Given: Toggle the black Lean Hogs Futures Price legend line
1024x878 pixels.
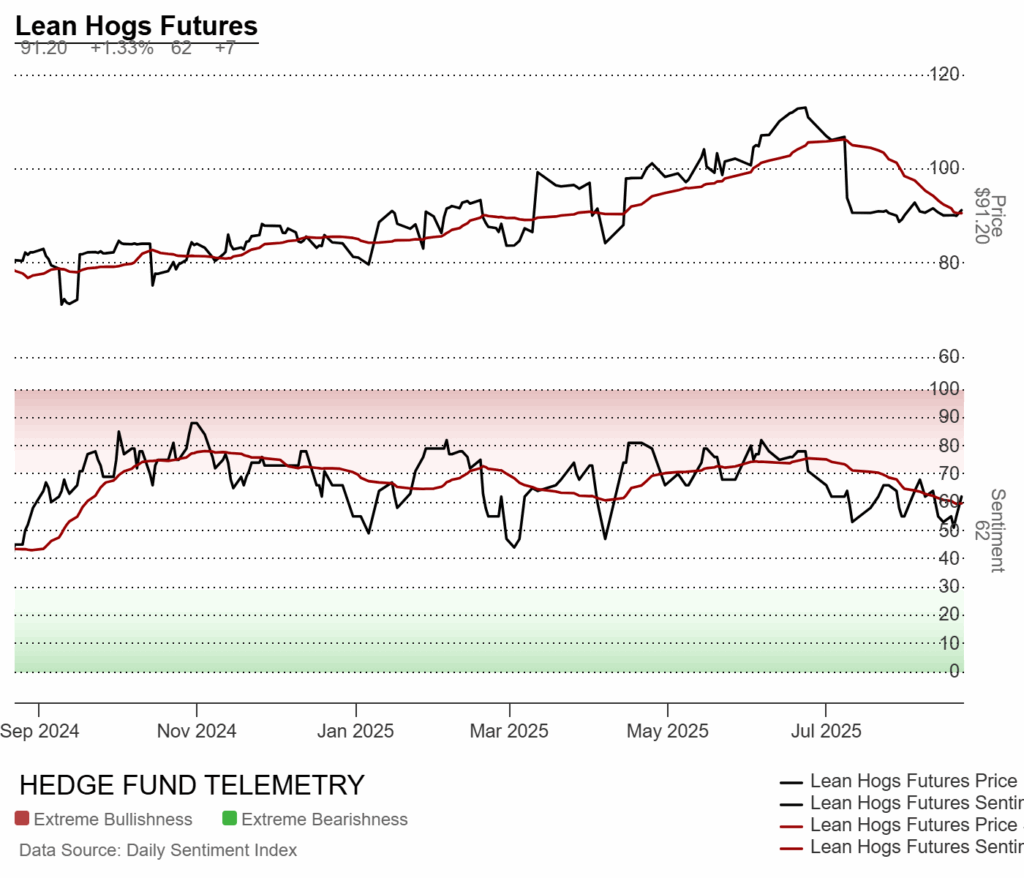Looking at the screenshot, I should (792, 782).
